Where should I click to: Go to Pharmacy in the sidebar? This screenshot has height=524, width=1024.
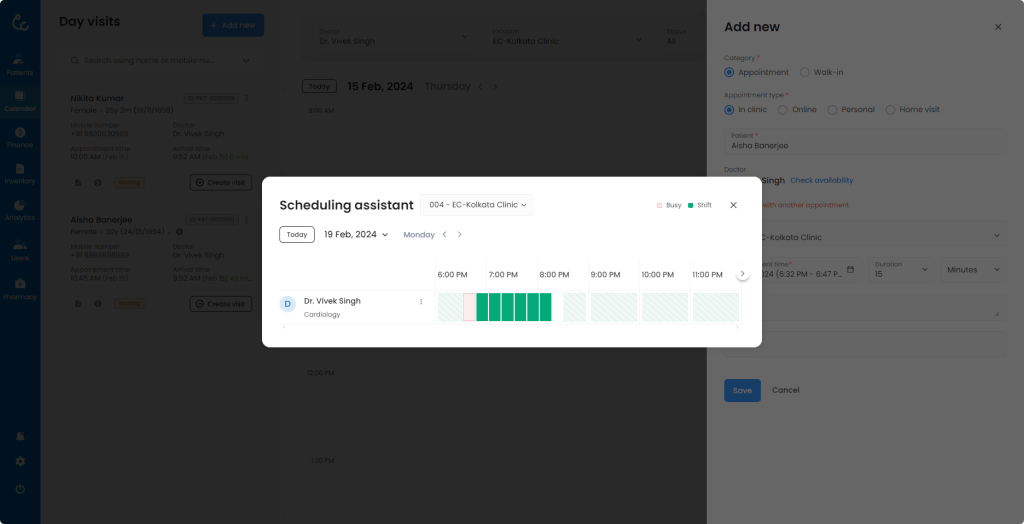tap(20, 288)
